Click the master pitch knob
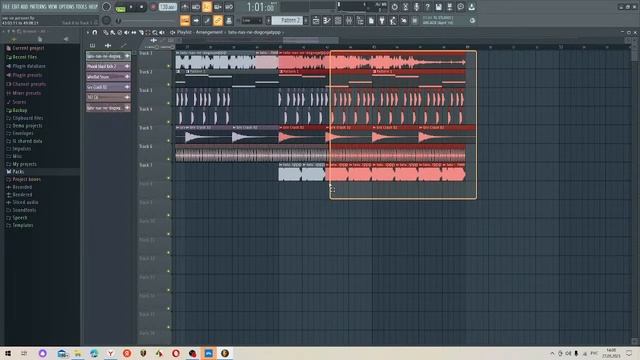640x360 pixels. (107, 20)
